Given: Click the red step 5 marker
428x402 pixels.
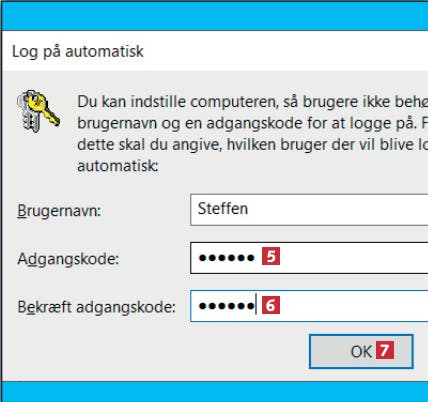Looking at the screenshot, I should point(271,256).
